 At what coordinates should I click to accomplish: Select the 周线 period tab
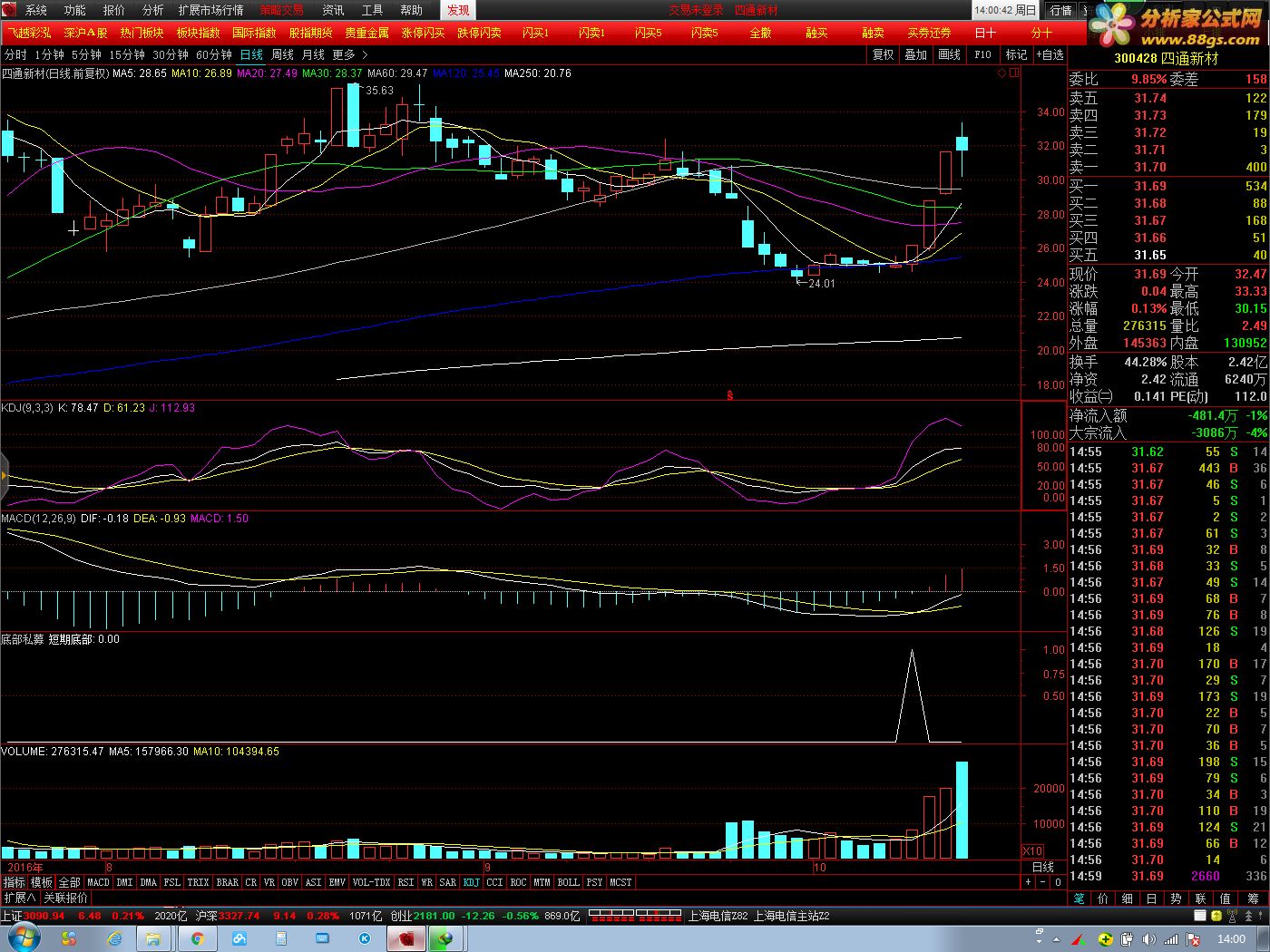coord(282,54)
